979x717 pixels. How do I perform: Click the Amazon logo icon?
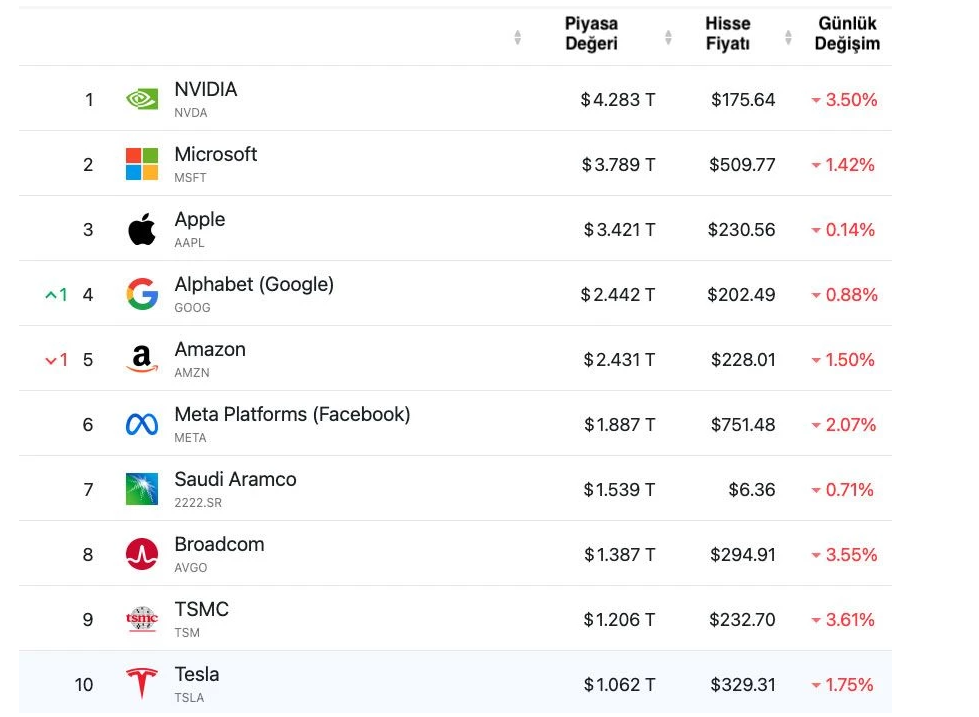[x=142, y=359]
